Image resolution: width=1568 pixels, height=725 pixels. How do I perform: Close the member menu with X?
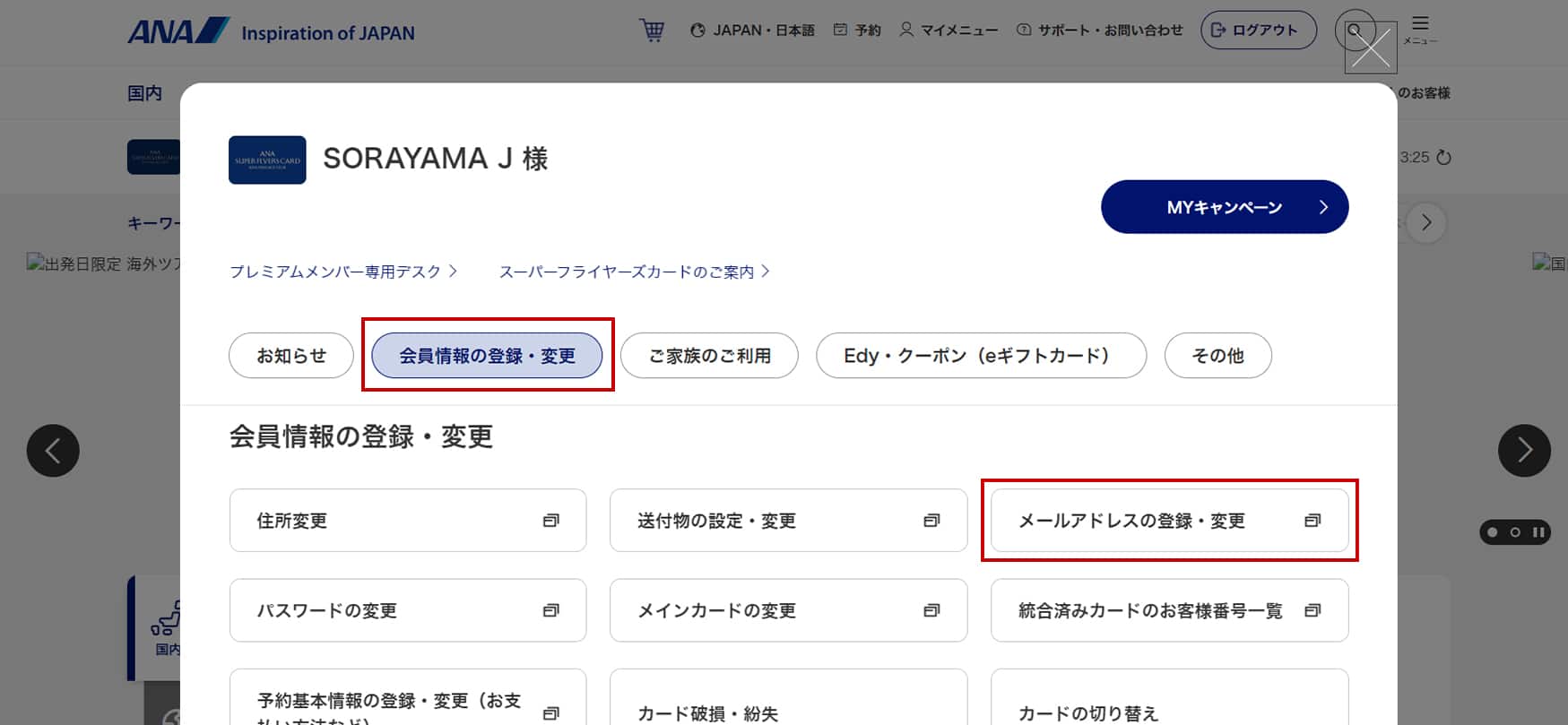point(1371,48)
